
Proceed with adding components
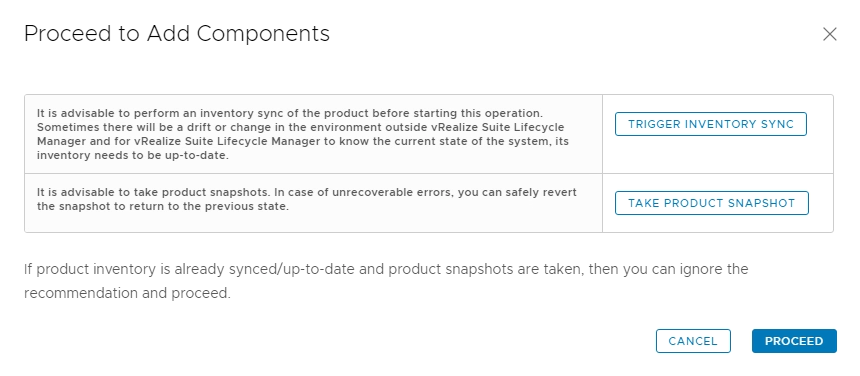[x=794, y=341]
